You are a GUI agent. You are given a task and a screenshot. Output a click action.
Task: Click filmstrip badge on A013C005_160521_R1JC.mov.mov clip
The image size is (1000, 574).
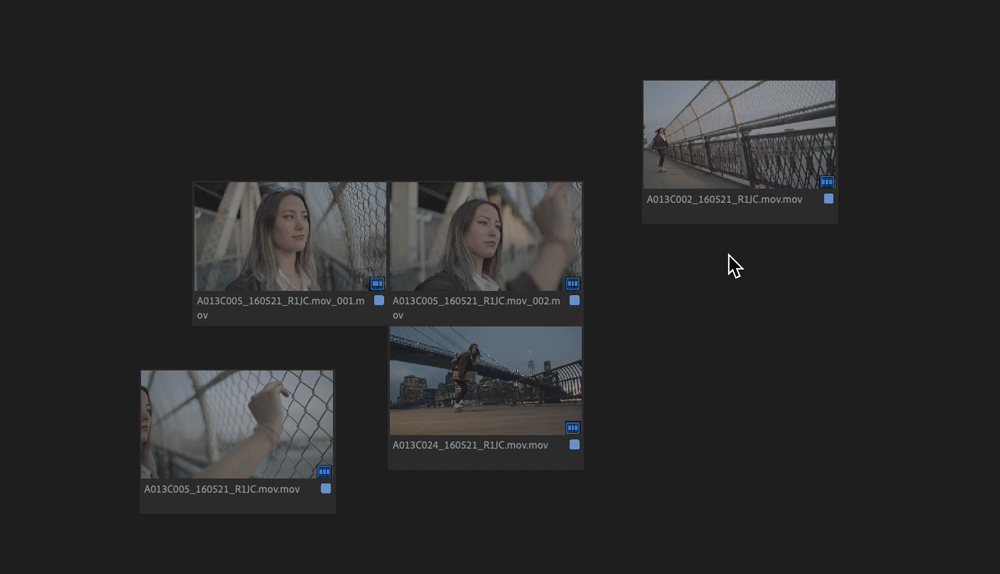pyautogui.click(x=324, y=471)
